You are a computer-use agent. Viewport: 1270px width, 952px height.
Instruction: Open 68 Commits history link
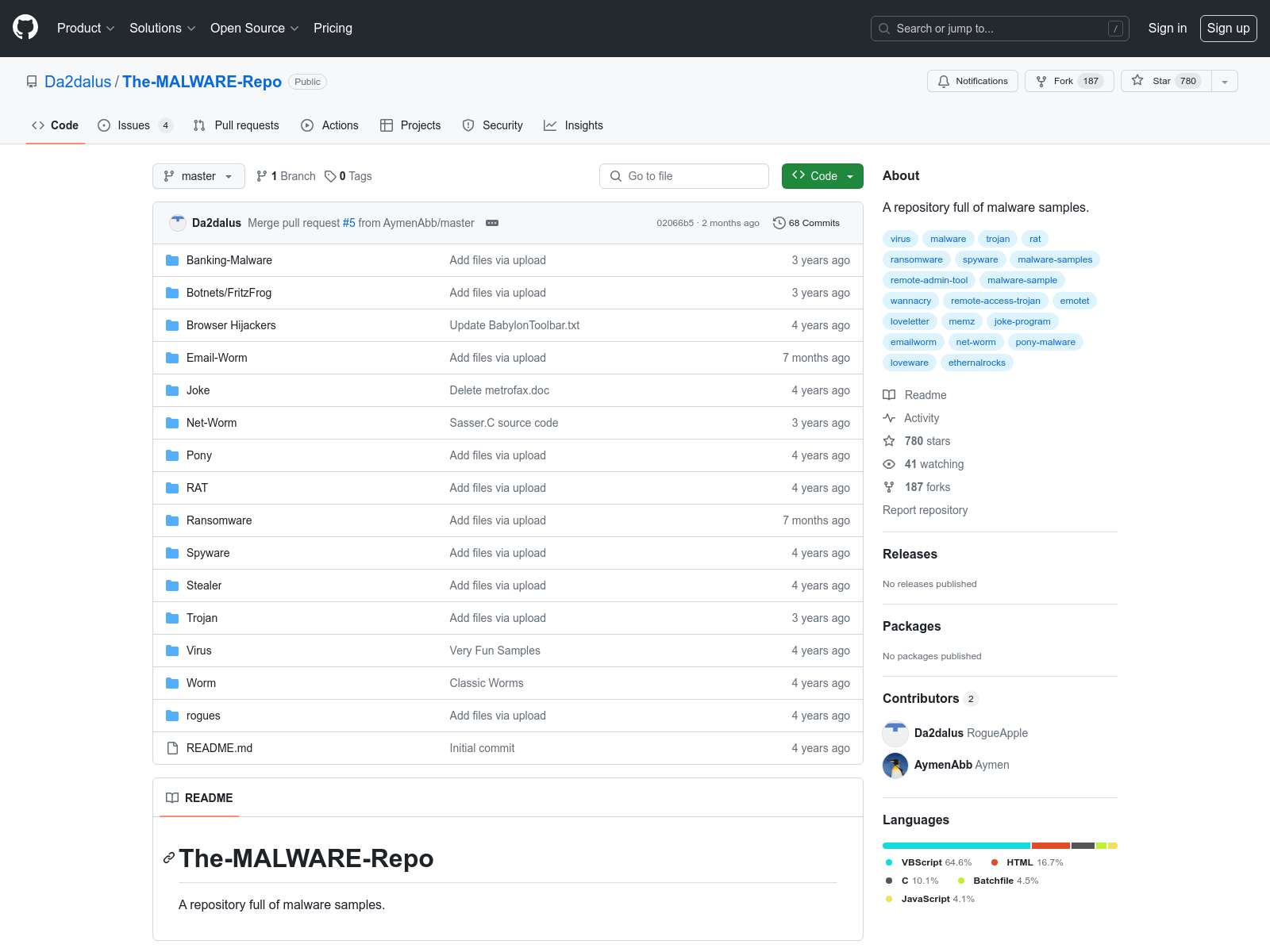(806, 223)
